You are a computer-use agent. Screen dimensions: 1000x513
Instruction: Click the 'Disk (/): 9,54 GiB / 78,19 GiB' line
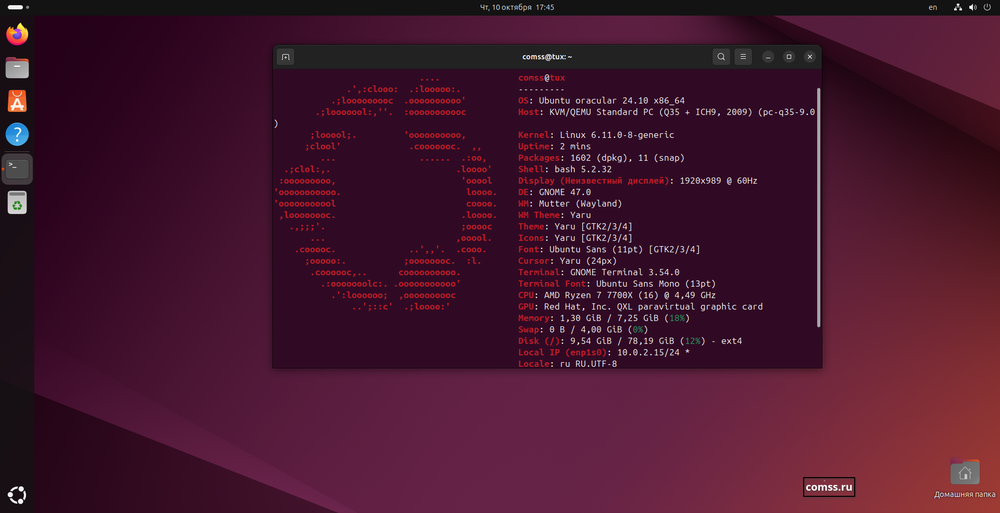tap(630, 341)
